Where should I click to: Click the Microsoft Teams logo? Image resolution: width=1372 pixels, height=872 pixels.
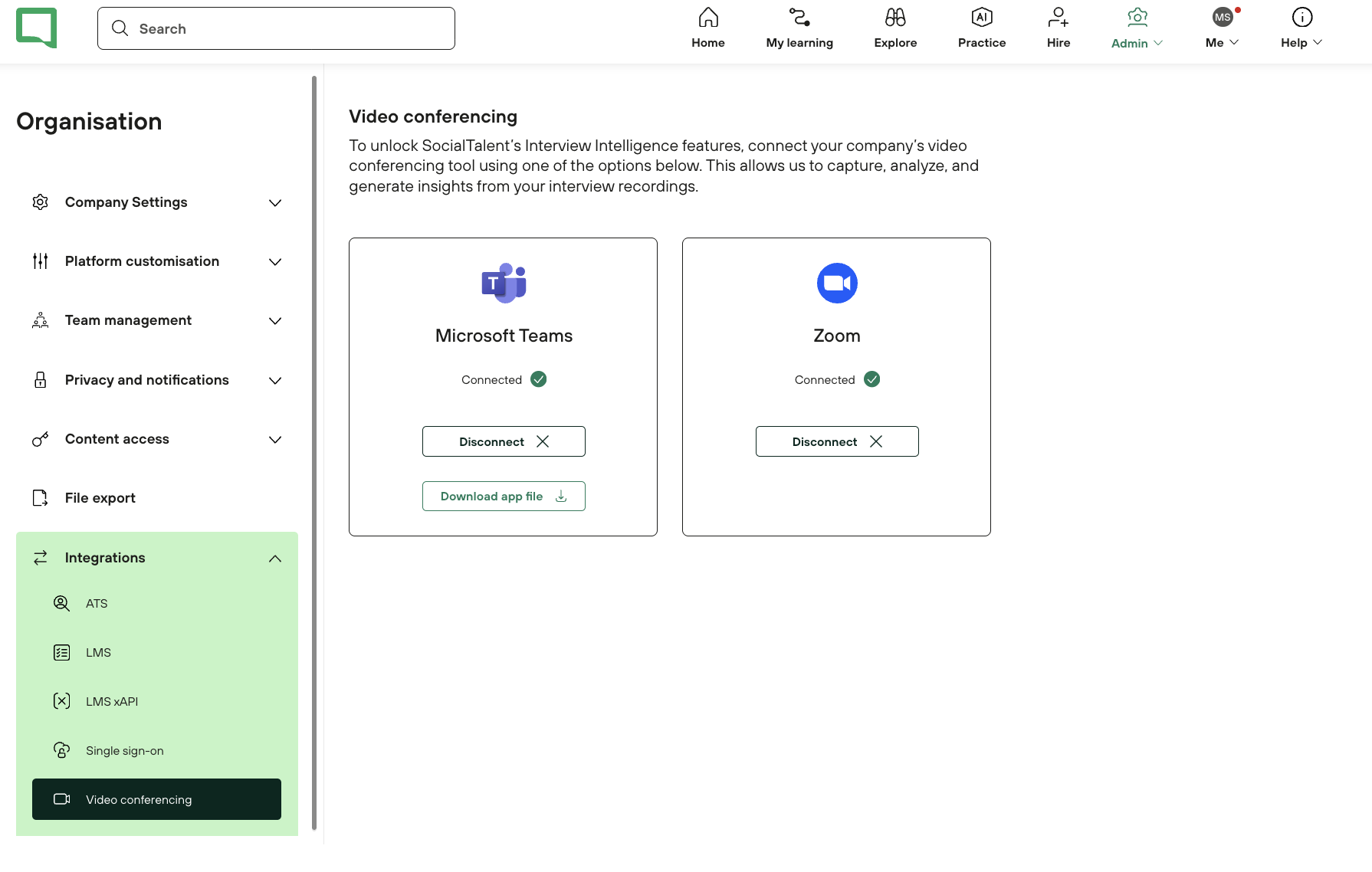click(x=504, y=284)
